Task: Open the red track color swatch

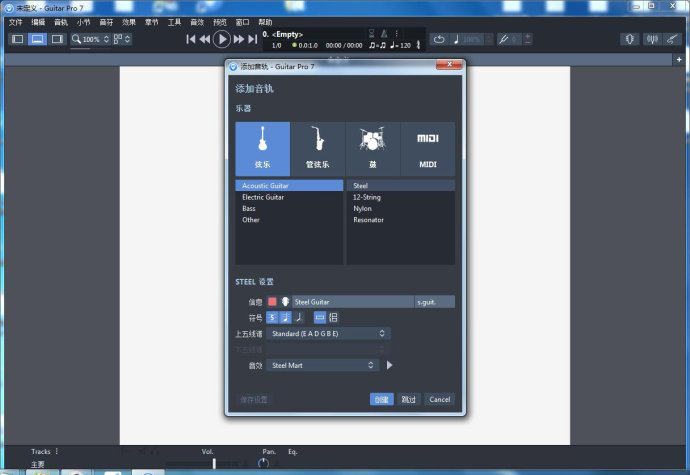Action: point(272,302)
